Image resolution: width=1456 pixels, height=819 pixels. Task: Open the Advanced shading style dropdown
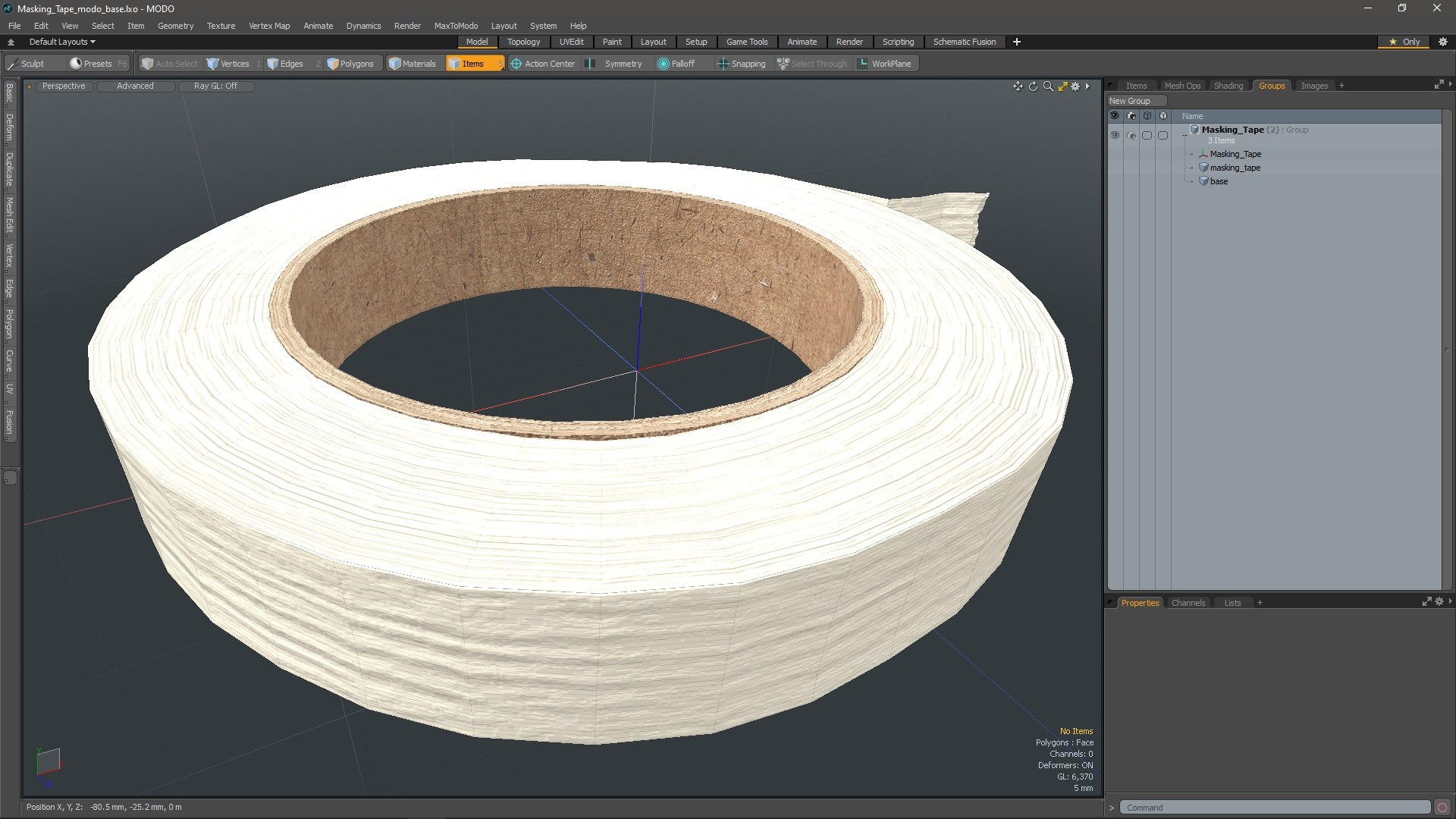(135, 86)
